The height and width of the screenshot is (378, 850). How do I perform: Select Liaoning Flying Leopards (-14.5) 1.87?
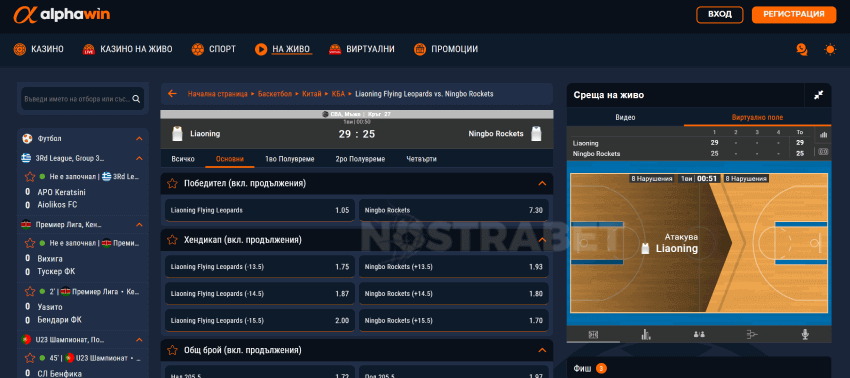(x=260, y=293)
